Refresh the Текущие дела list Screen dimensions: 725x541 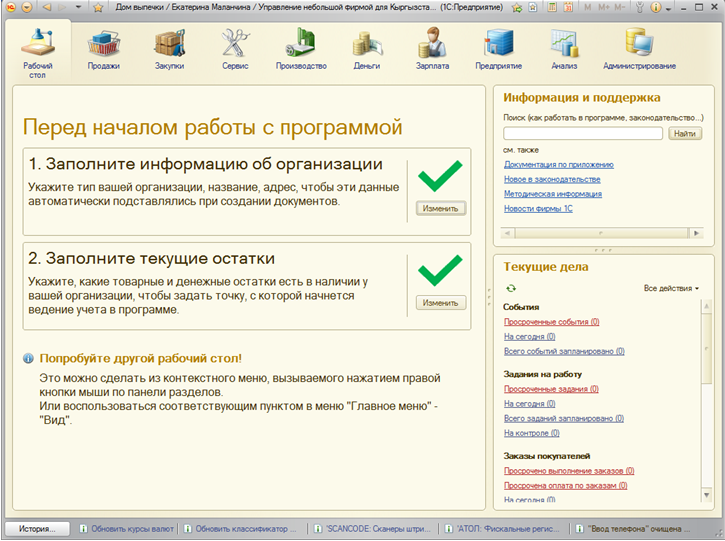[x=511, y=288]
